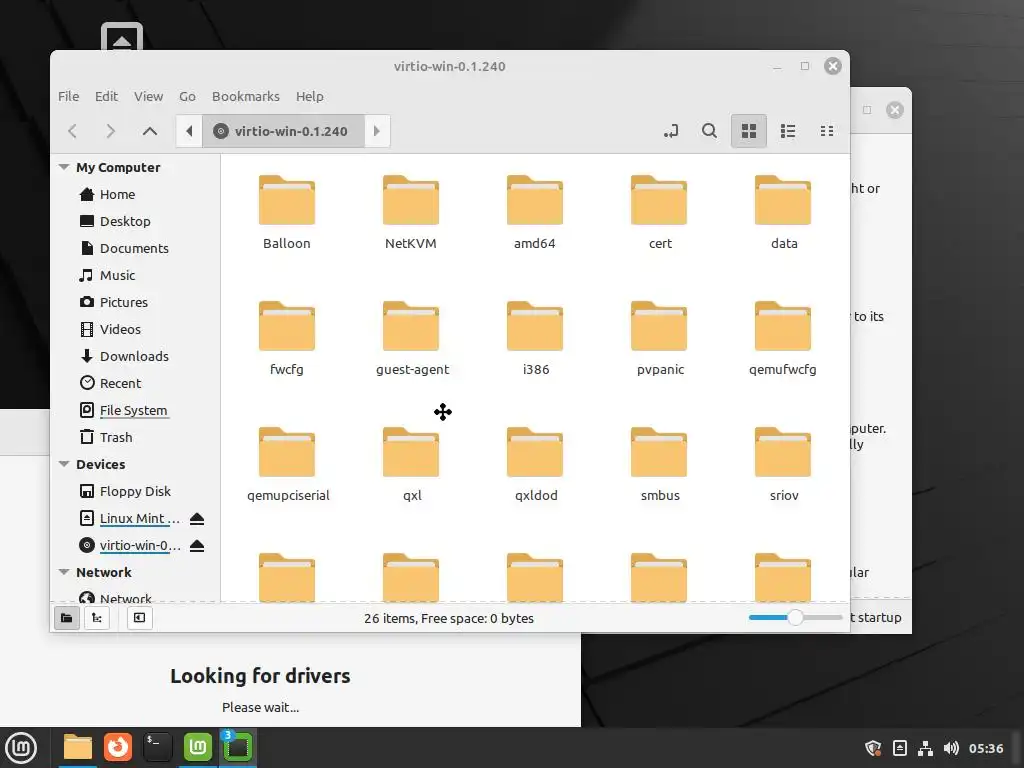Eject the virtio-win disc
This screenshot has width=1024, height=768.
pos(197,545)
